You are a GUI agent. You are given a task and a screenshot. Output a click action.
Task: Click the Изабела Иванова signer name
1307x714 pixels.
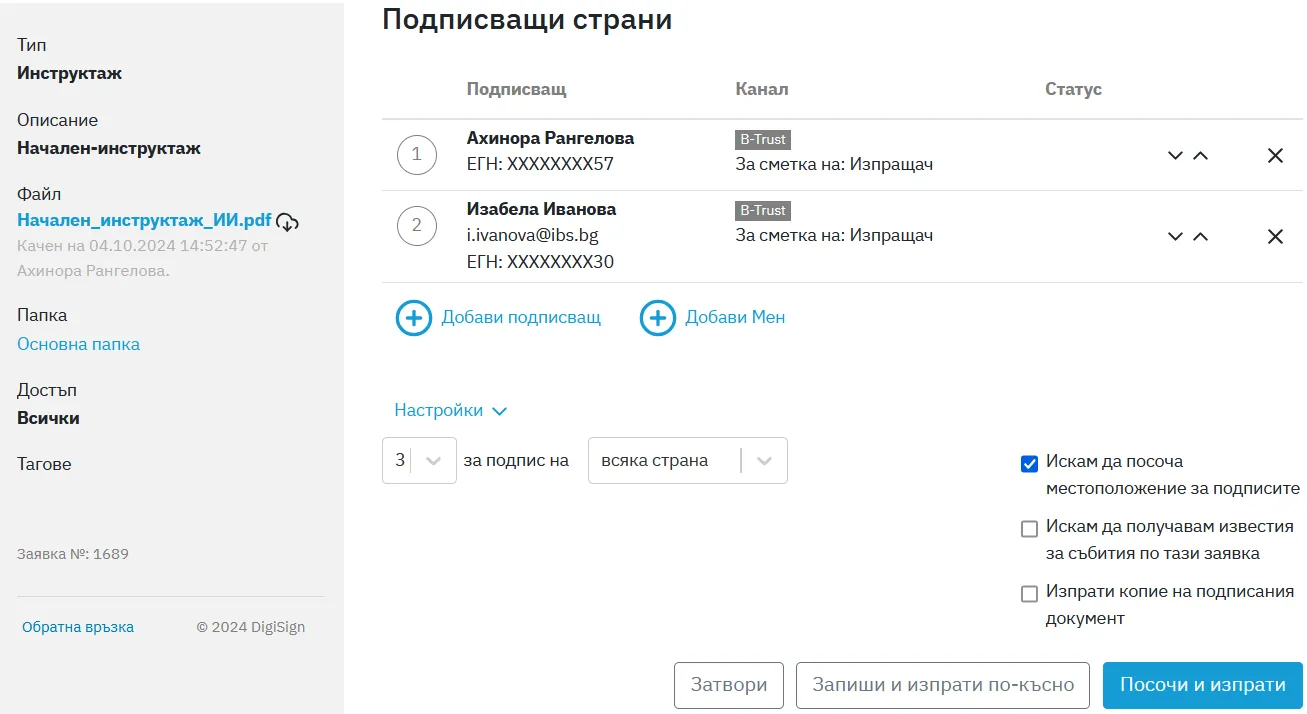541,209
